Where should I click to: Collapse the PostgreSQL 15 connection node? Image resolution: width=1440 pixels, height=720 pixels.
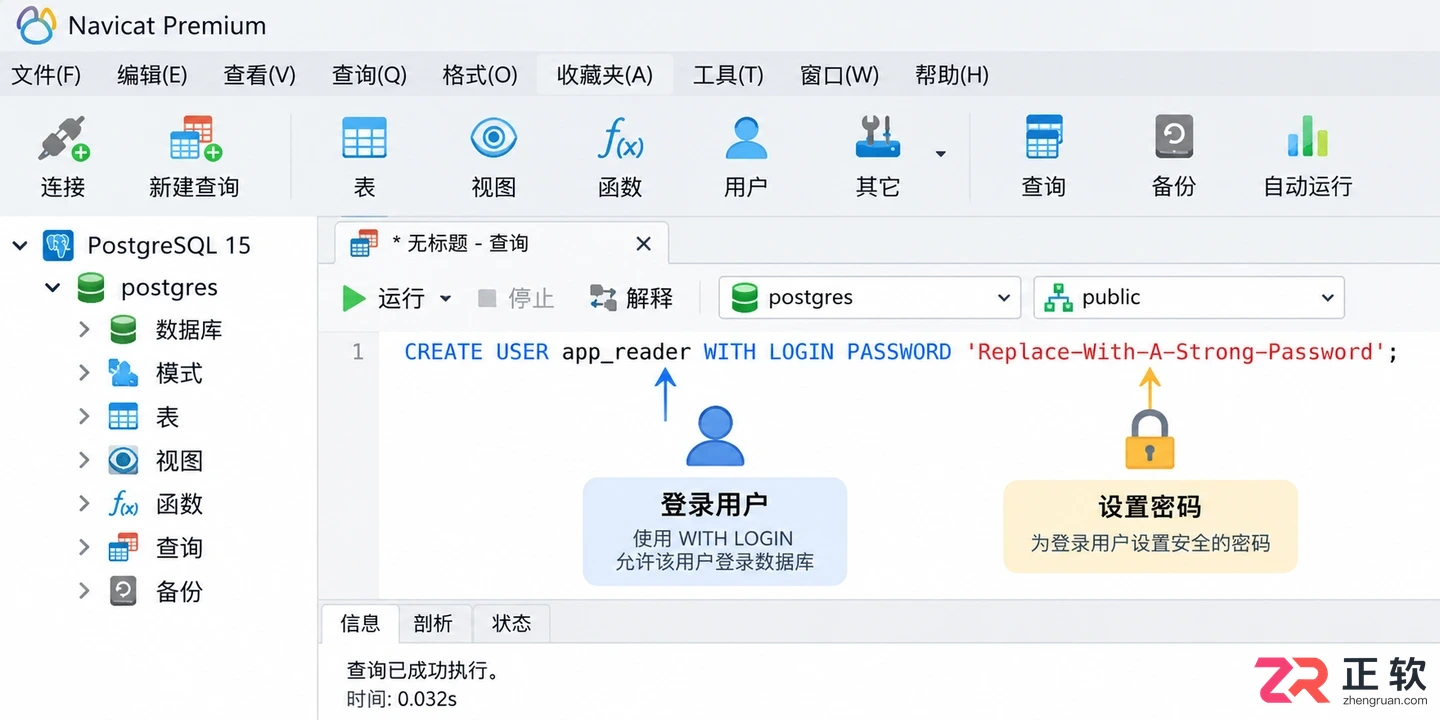tap(20, 245)
